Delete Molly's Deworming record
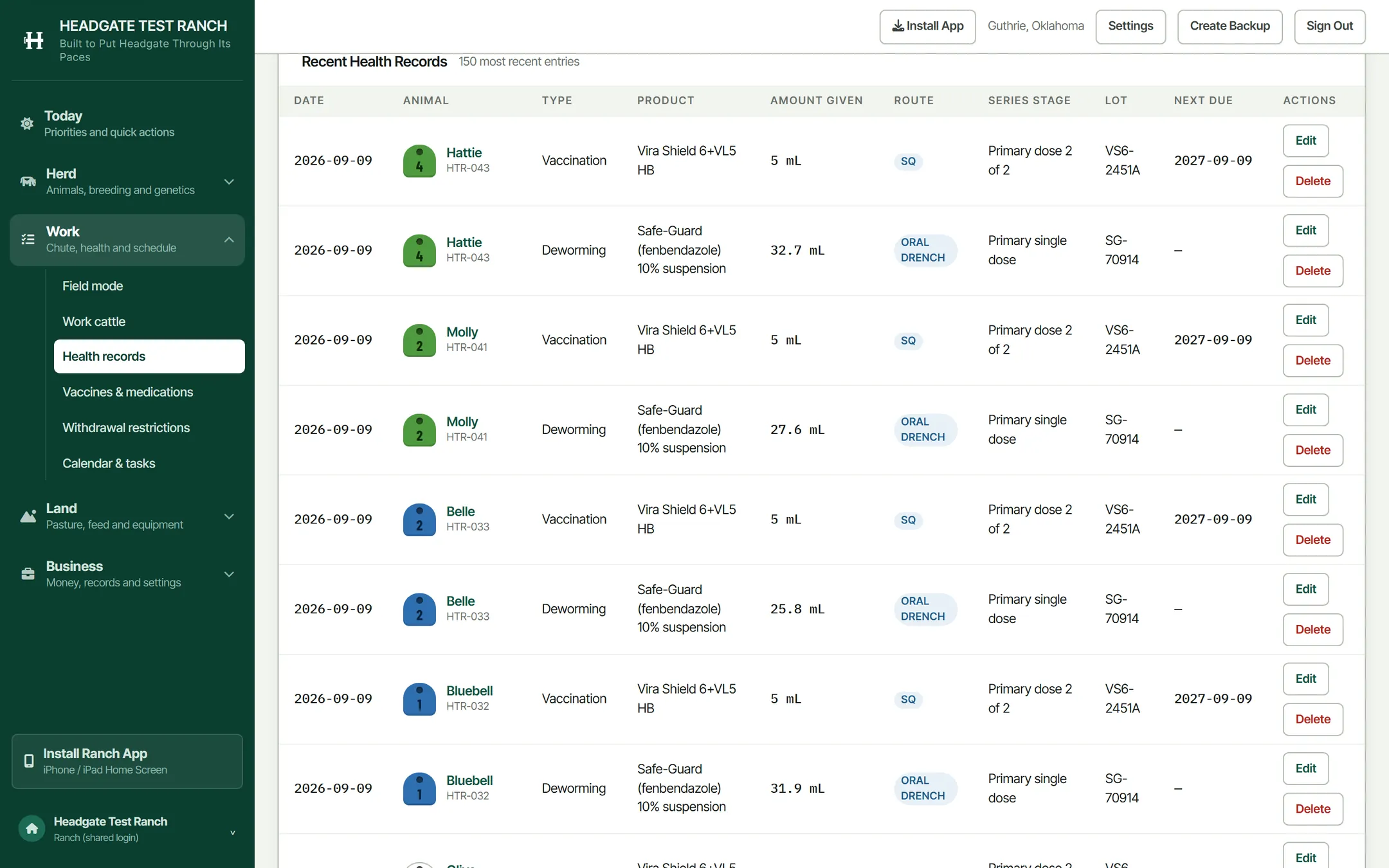 [1312, 450]
